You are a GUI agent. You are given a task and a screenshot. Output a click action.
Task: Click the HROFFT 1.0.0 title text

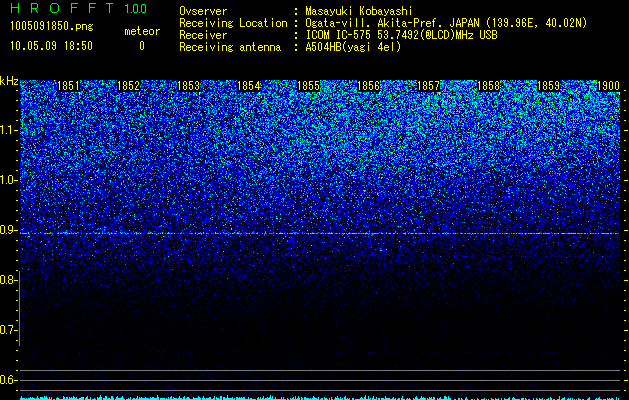pos(79,8)
